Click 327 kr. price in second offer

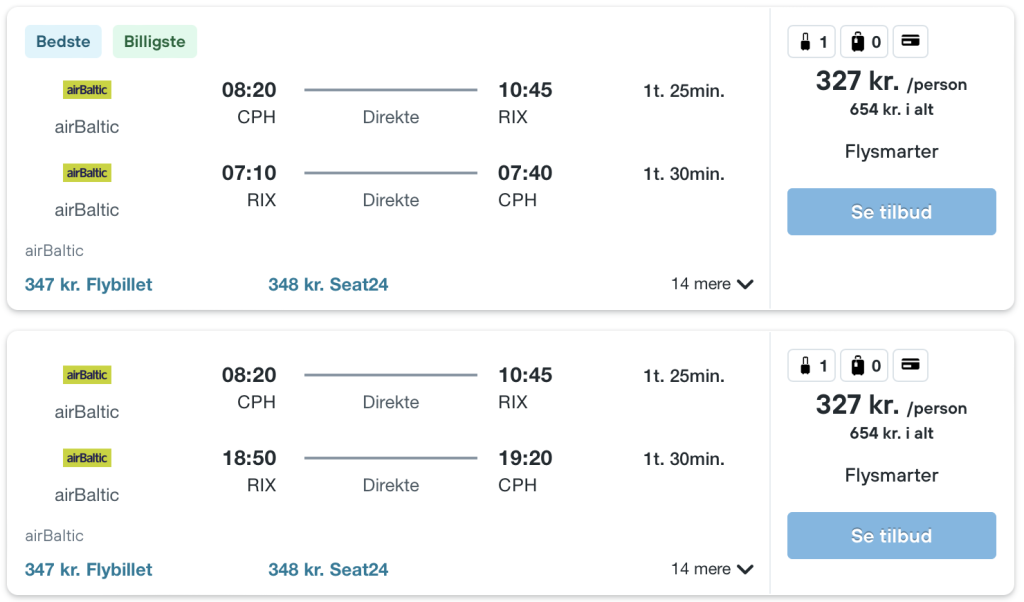pyautogui.click(x=857, y=405)
